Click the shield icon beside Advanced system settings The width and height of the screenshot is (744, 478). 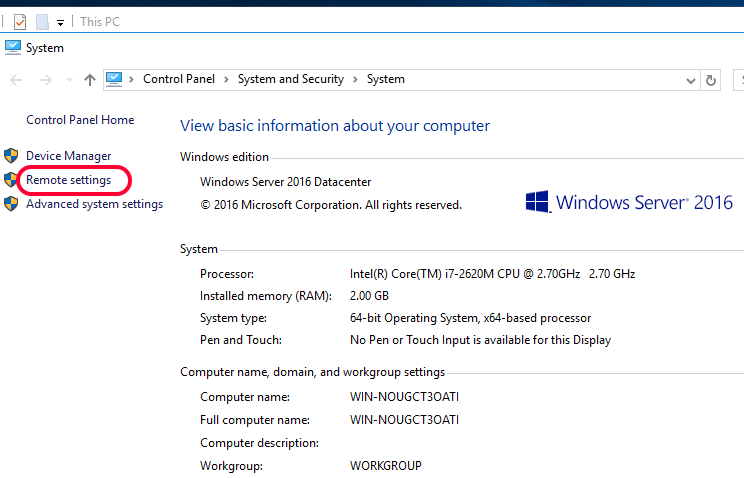point(11,204)
